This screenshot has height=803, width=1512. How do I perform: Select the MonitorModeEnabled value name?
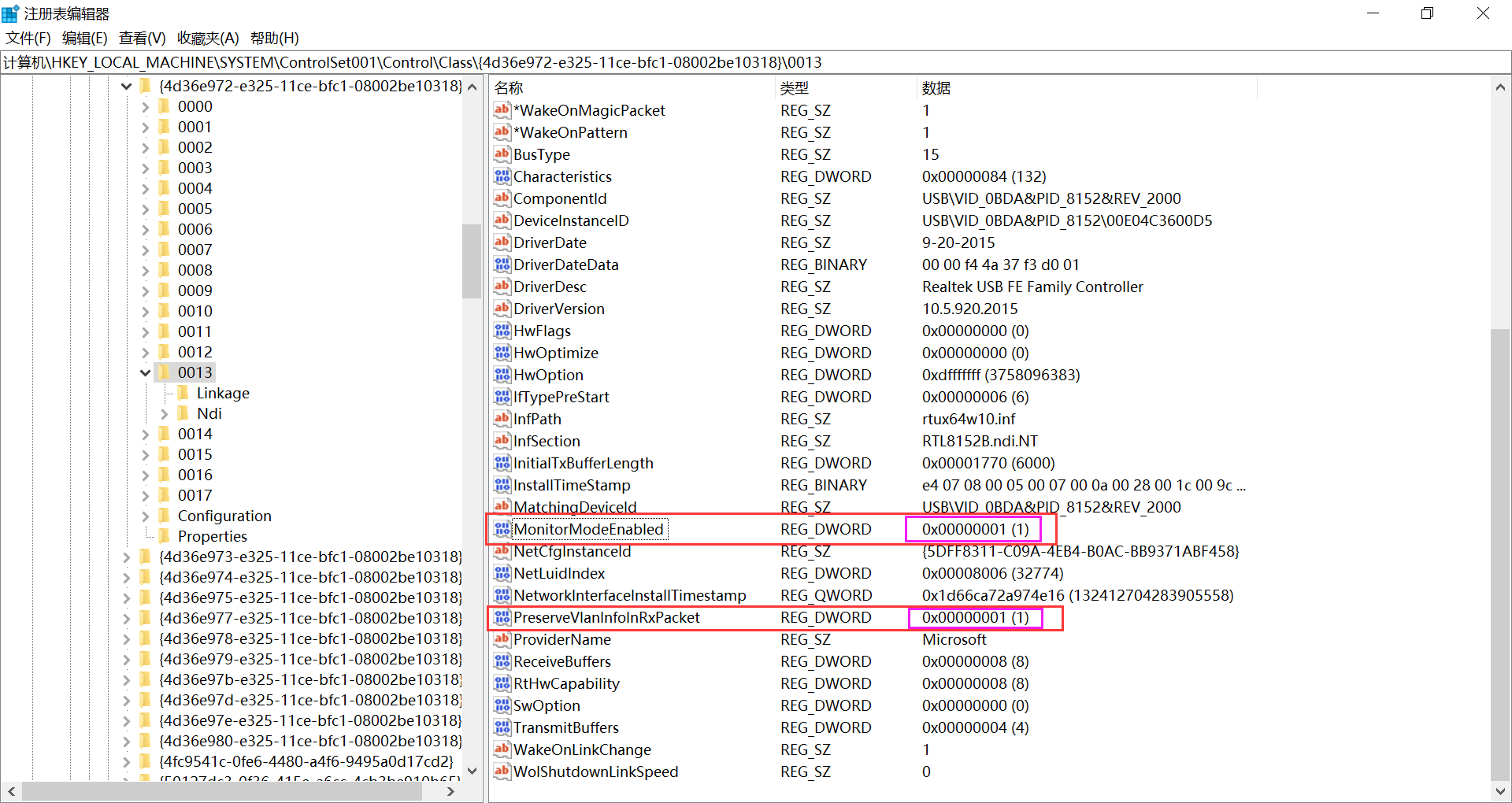589,529
